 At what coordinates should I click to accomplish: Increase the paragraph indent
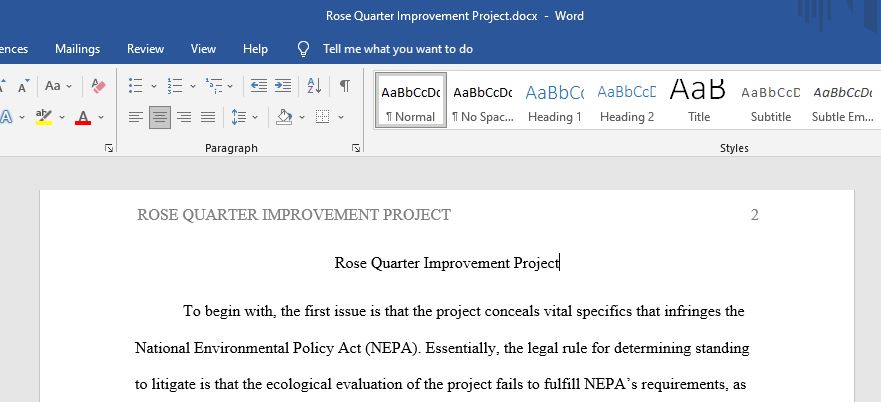click(283, 85)
